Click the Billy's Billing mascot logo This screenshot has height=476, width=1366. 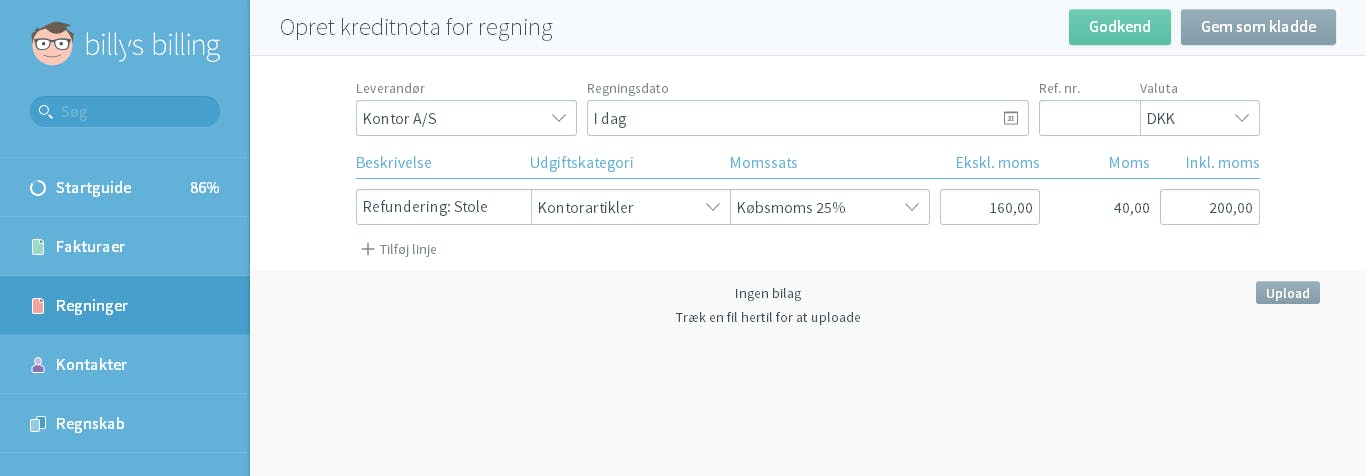coord(52,44)
